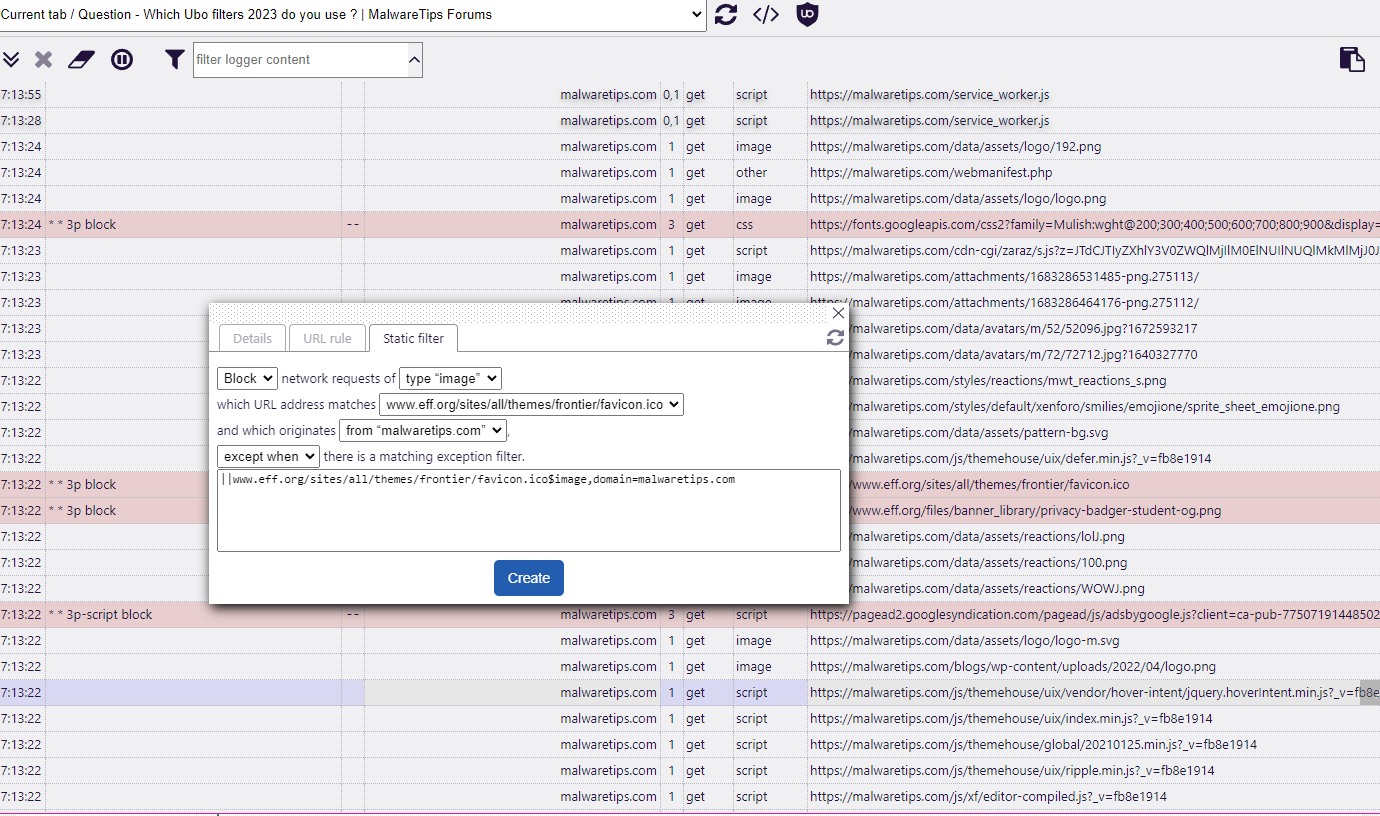The width and height of the screenshot is (1380, 816).
Task: Click inside the static filter text area
Action: click(529, 510)
